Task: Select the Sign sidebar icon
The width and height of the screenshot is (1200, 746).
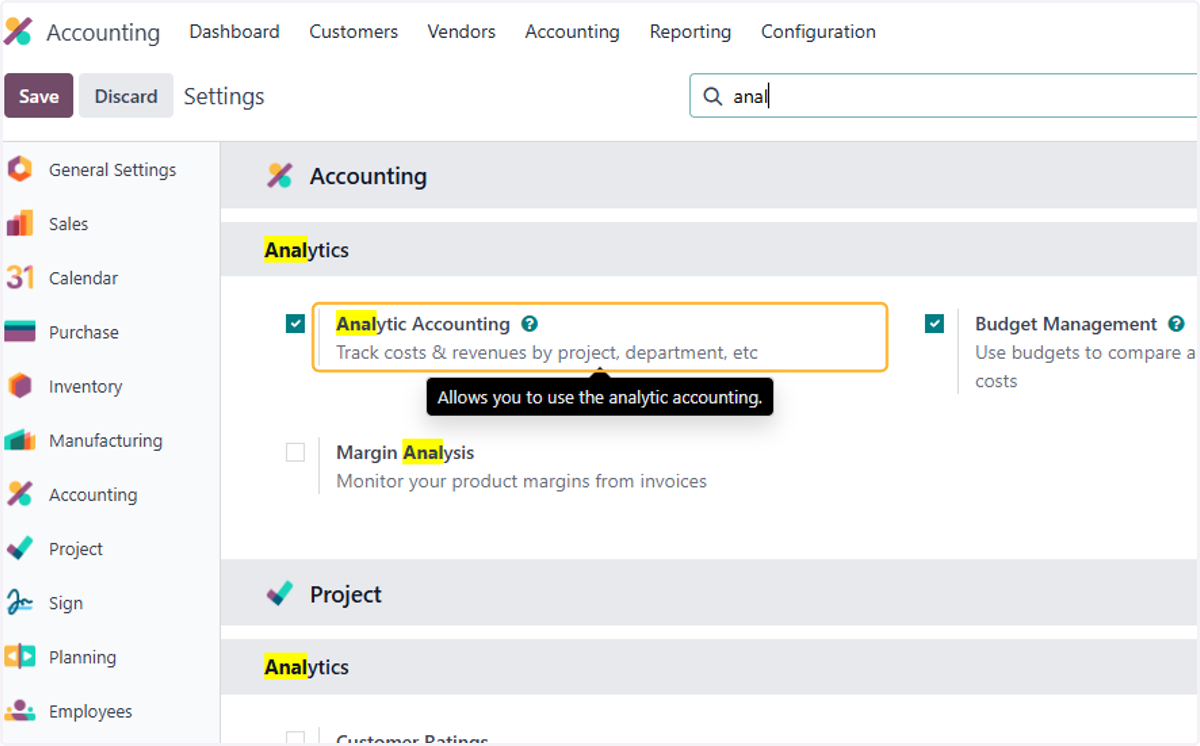Action: click(20, 602)
